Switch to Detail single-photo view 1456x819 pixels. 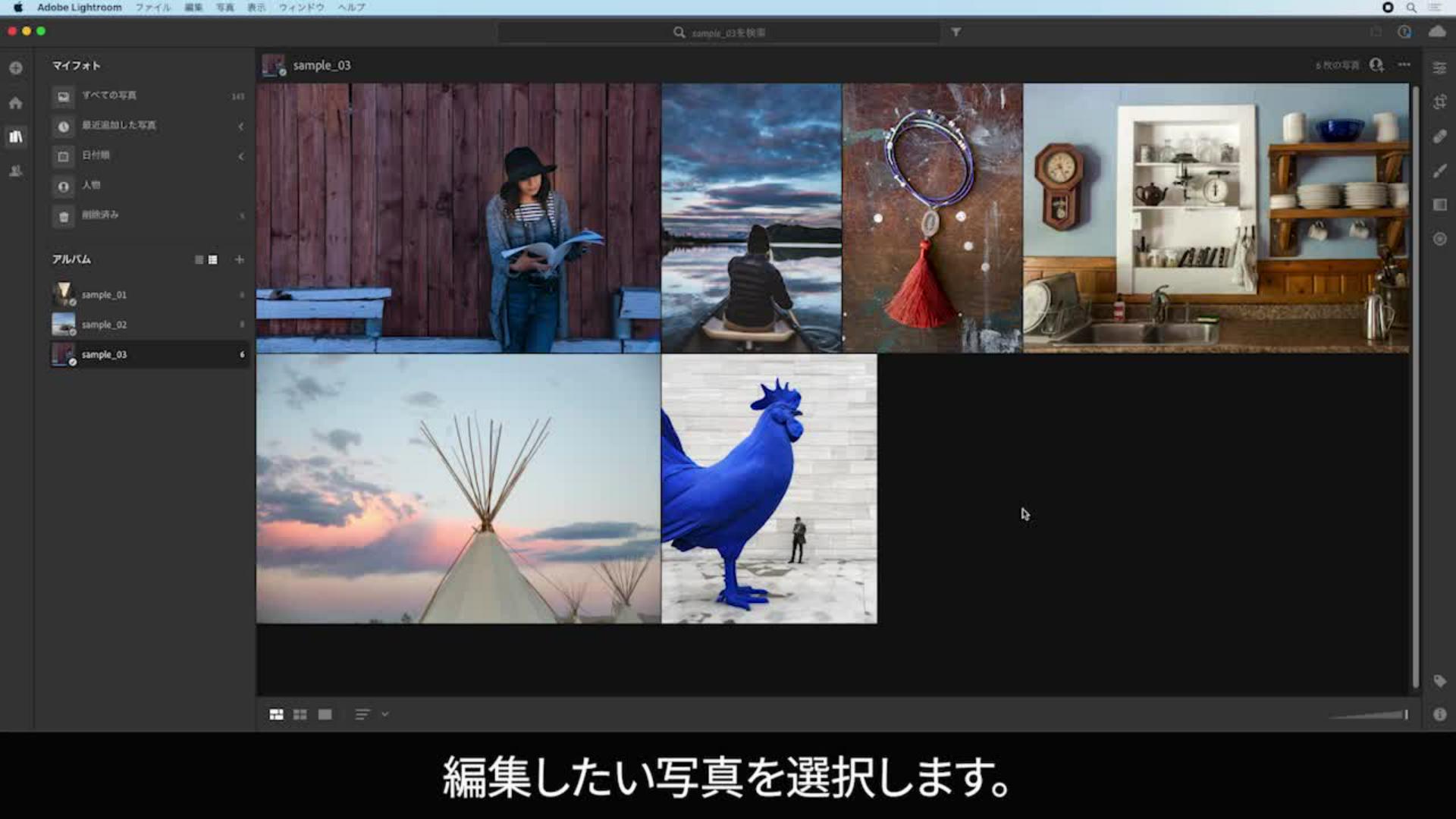point(325,714)
